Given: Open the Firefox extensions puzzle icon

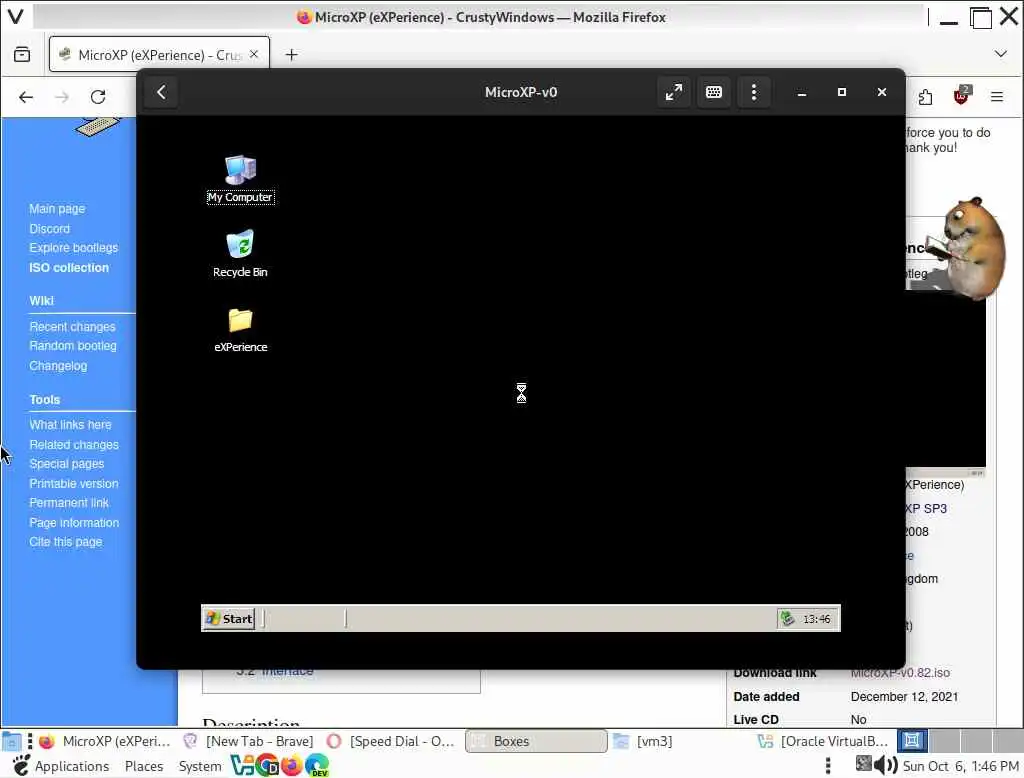Looking at the screenshot, I should click(x=925, y=97).
